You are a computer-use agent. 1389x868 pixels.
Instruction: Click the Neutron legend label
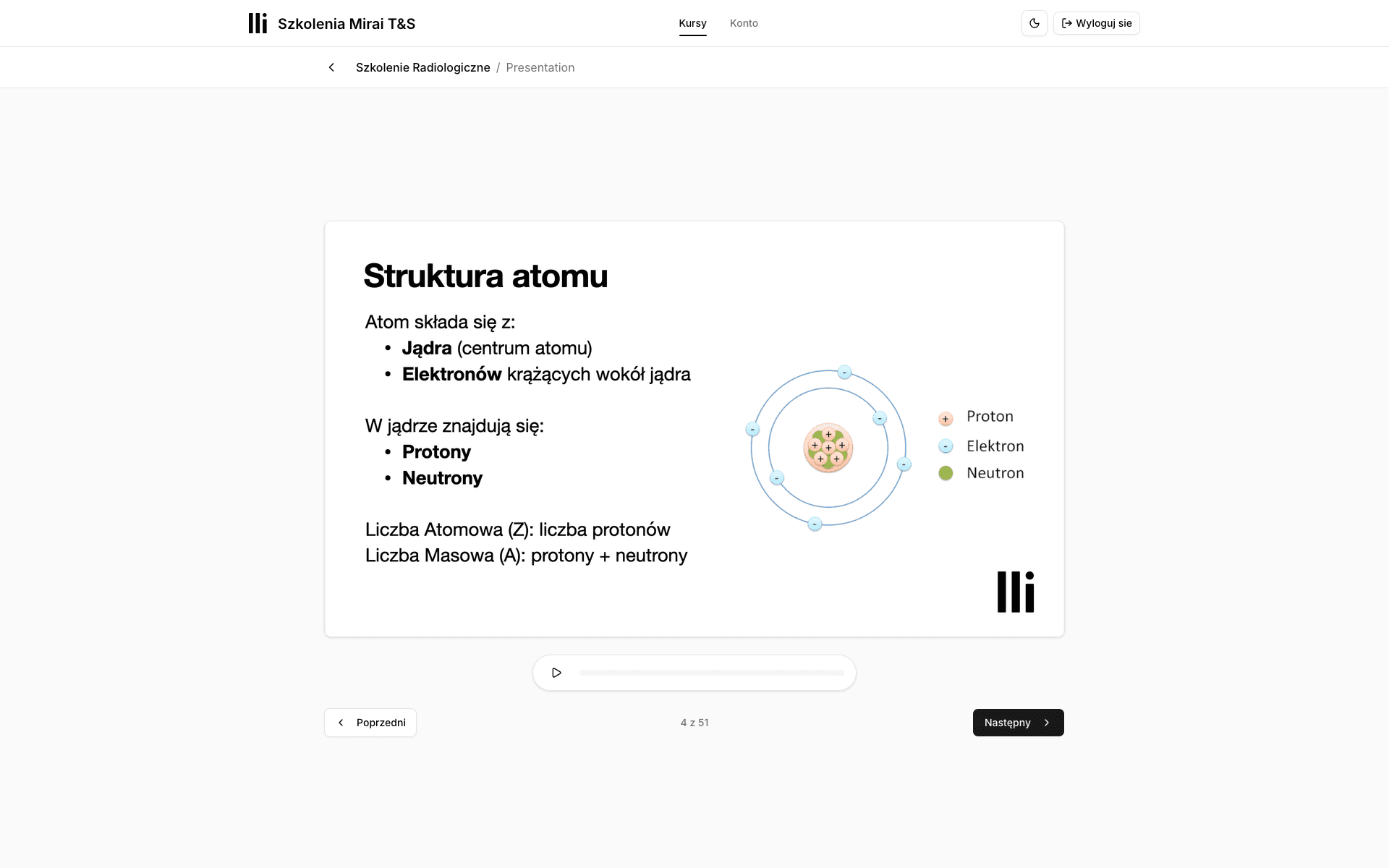(x=995, y=473)
